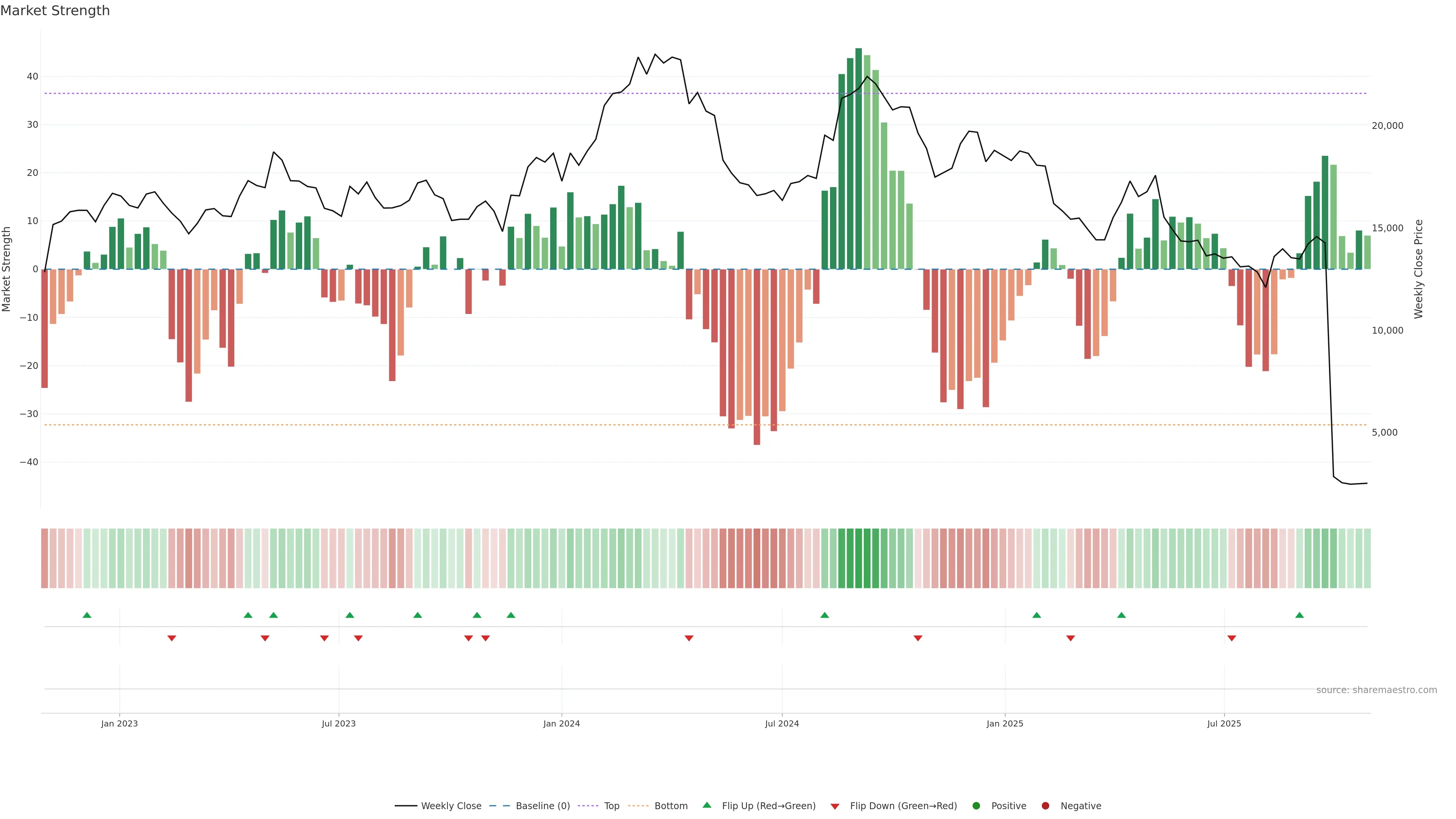Click the Flip Up green triangle legend icon

tap(706, 805)
